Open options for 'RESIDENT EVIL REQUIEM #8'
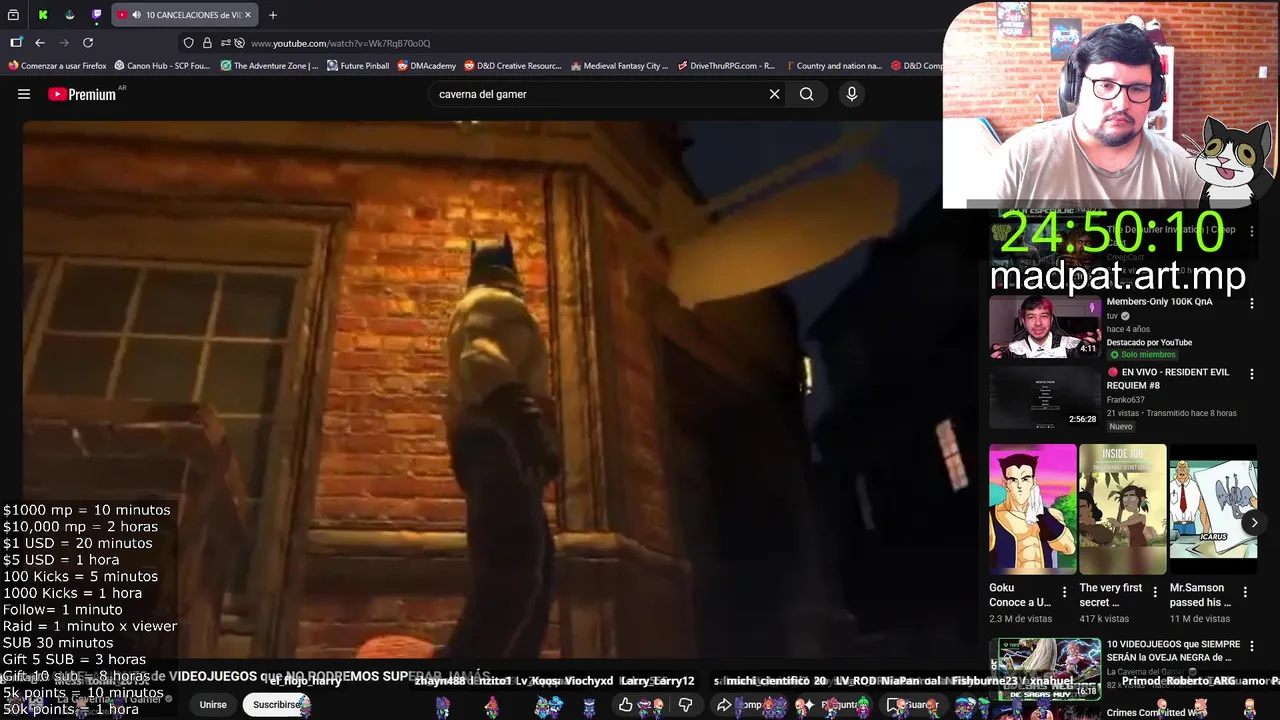The width and height of the screenshot is (1280, 720). pos(1252,374)
